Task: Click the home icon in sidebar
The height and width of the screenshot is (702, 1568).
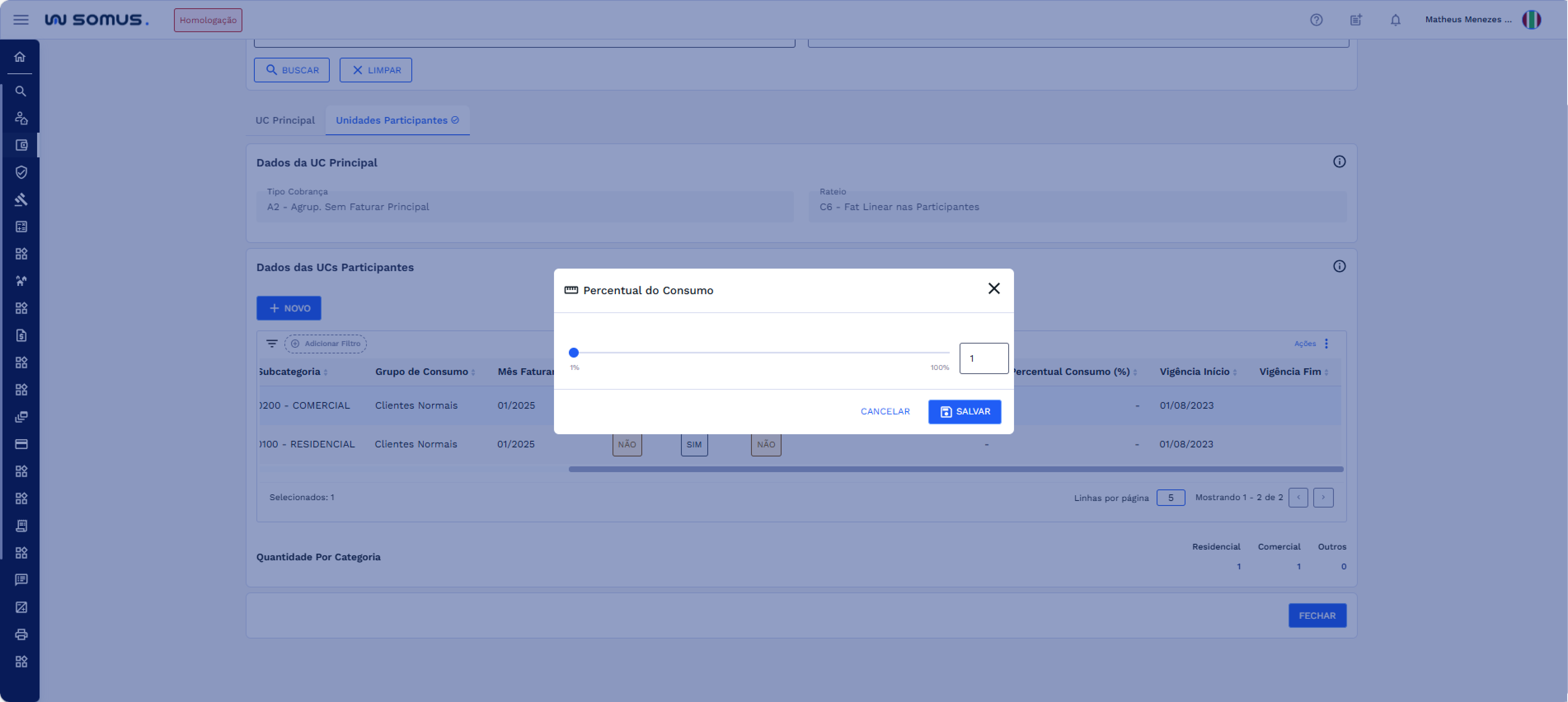Action: click(x=20, y=56)
